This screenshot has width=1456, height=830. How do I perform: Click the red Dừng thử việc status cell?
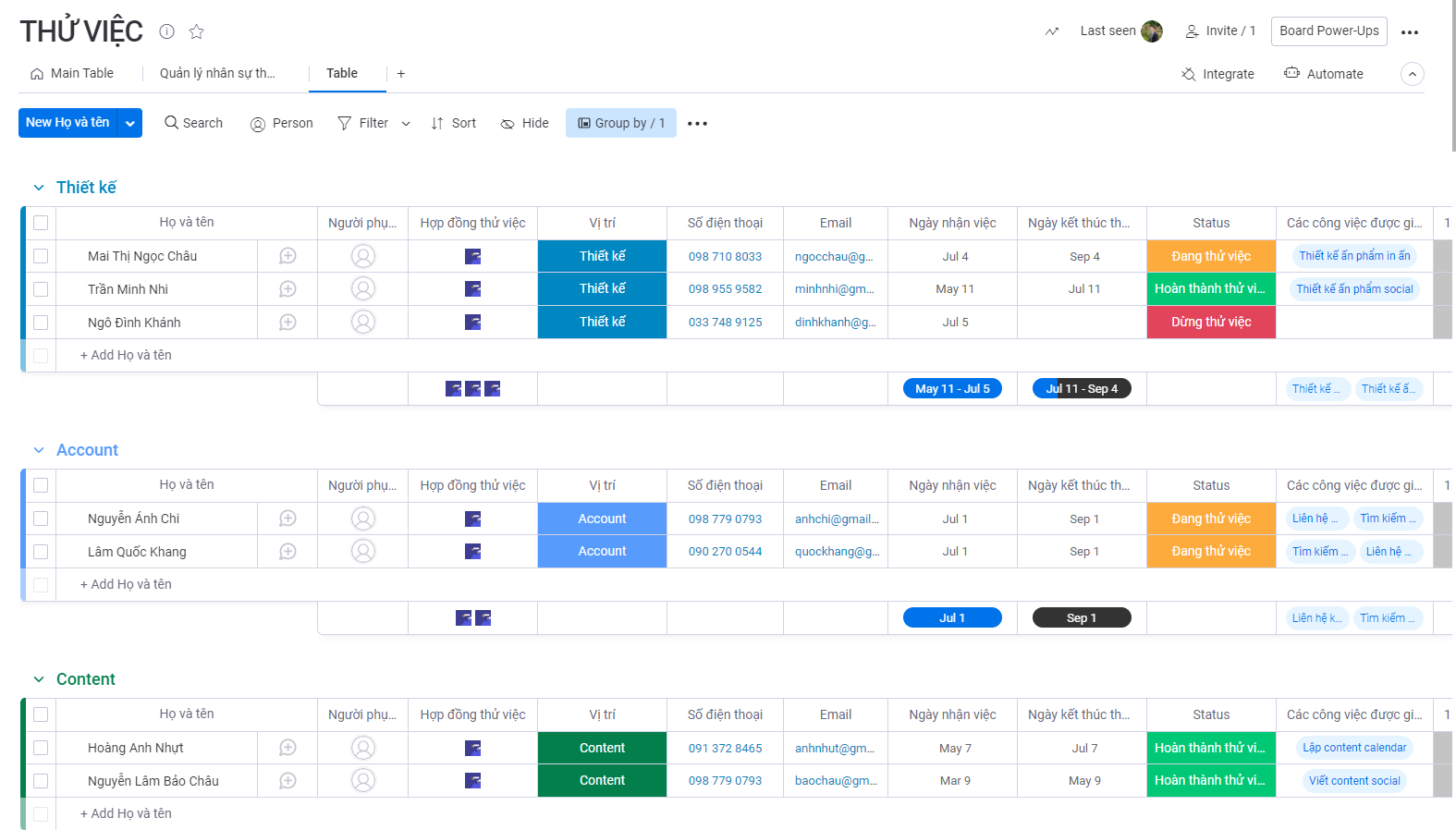point(1210,323)
